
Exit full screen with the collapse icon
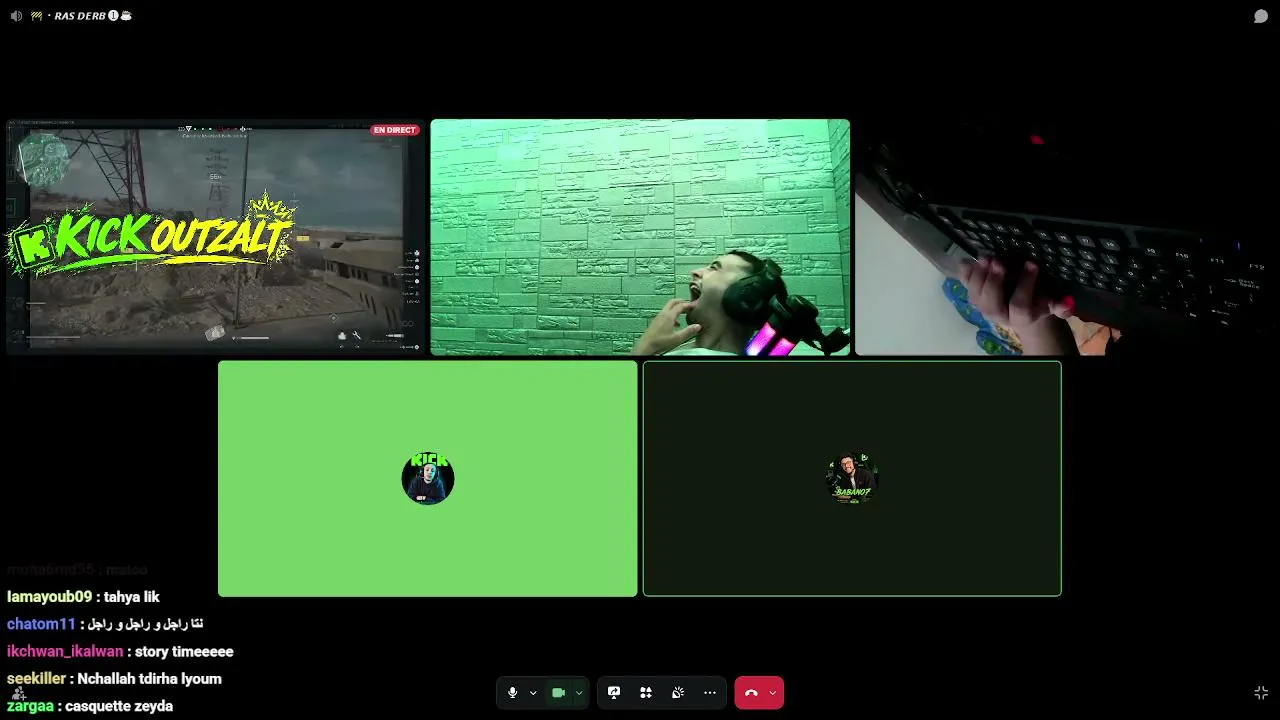(x=1261, y=693)
